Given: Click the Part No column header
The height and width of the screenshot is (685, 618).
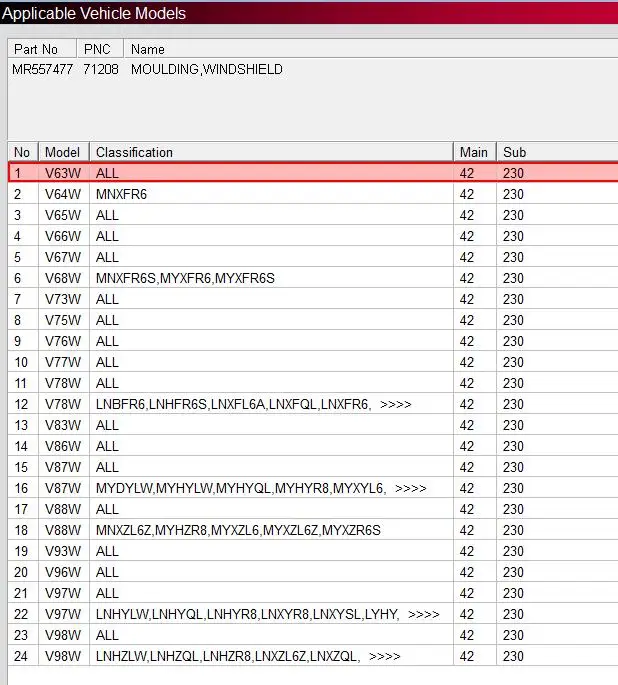Looking at the screenshot, I should [42, 49].
